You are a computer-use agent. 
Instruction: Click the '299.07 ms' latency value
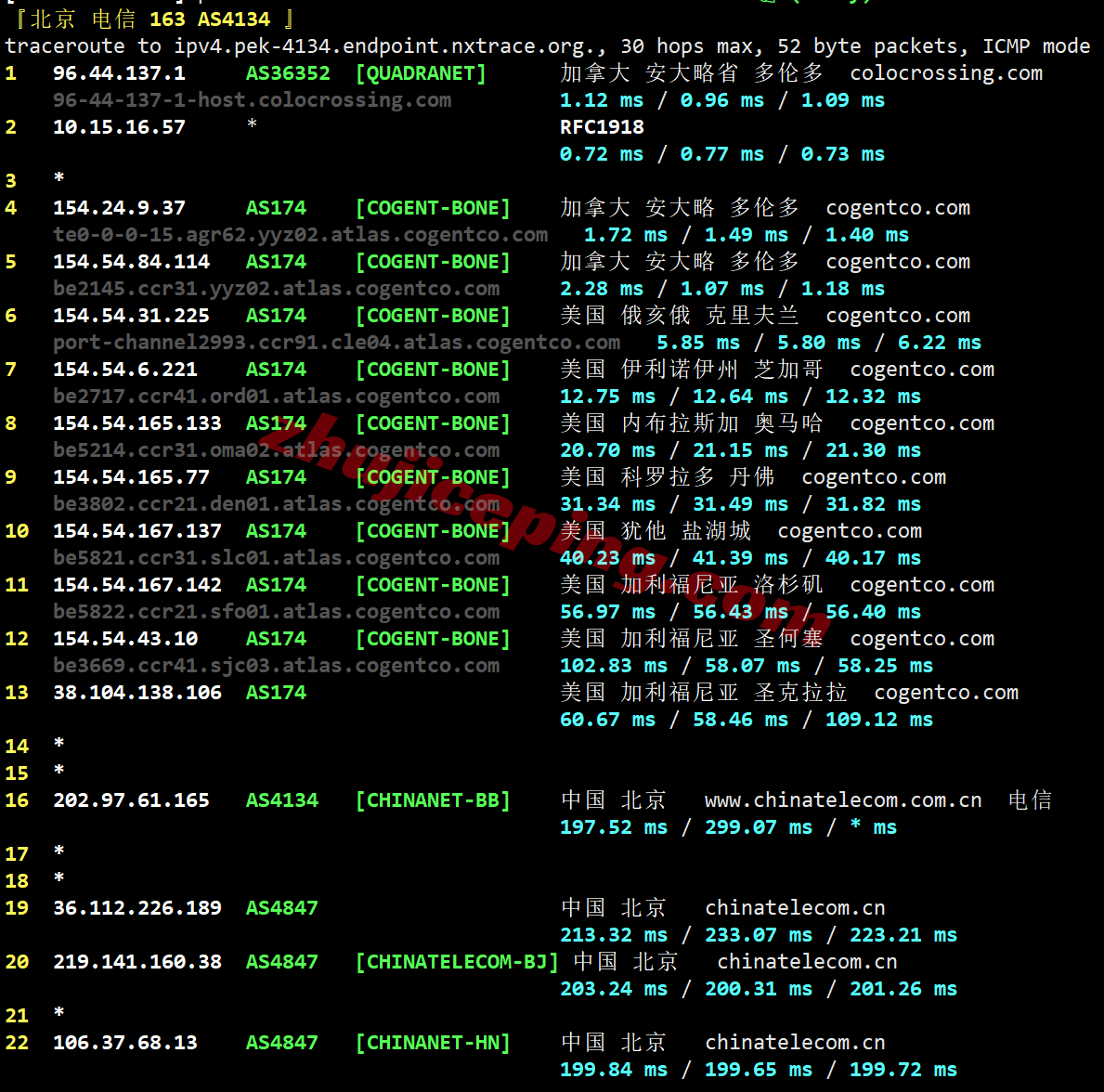click(759, 827)
